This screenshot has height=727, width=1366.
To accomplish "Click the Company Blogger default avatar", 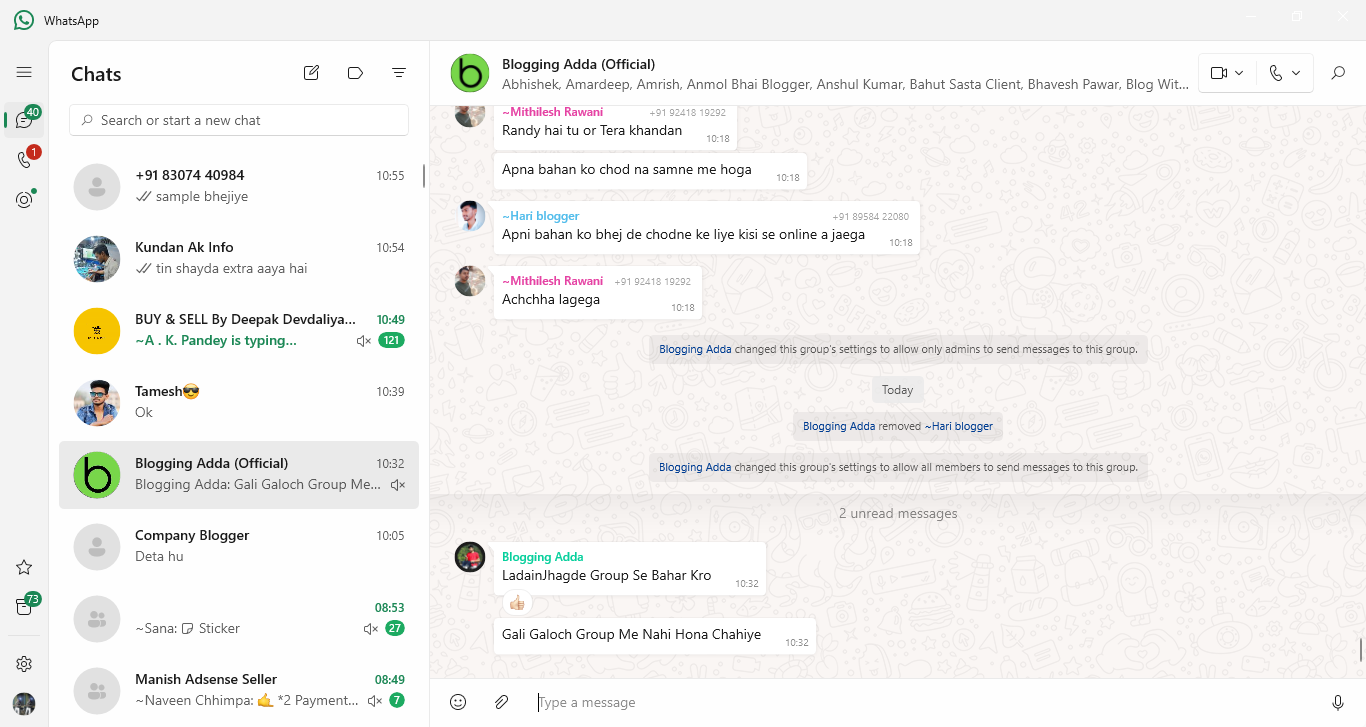I will pyautogui.click(x=97, y=546).
